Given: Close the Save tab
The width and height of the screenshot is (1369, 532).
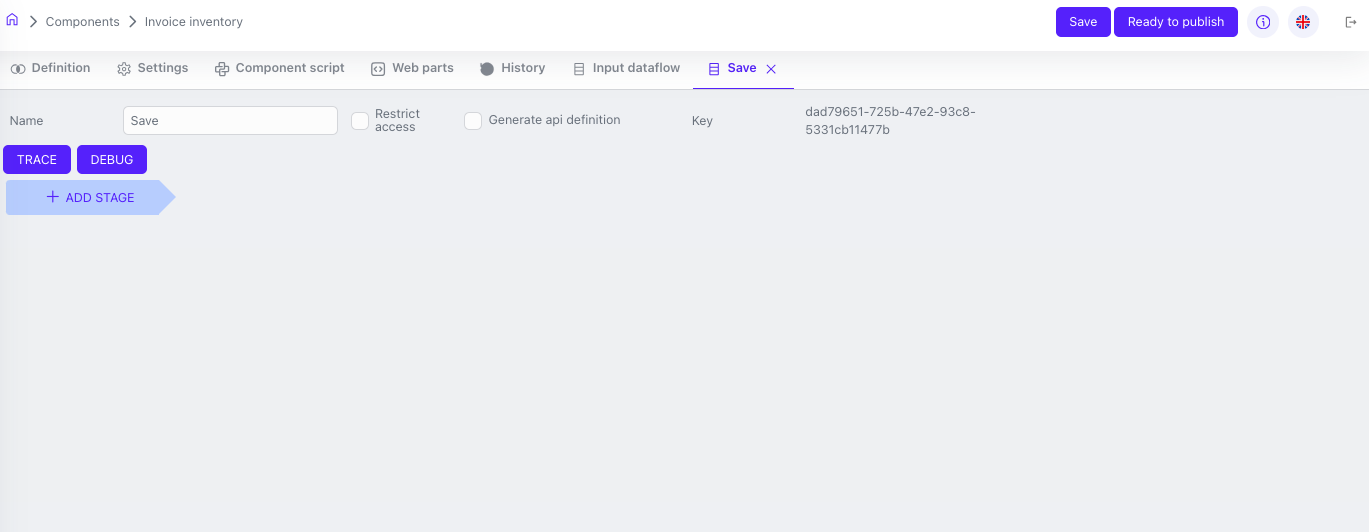Looking at the screenshot, I should click(771, 69).
